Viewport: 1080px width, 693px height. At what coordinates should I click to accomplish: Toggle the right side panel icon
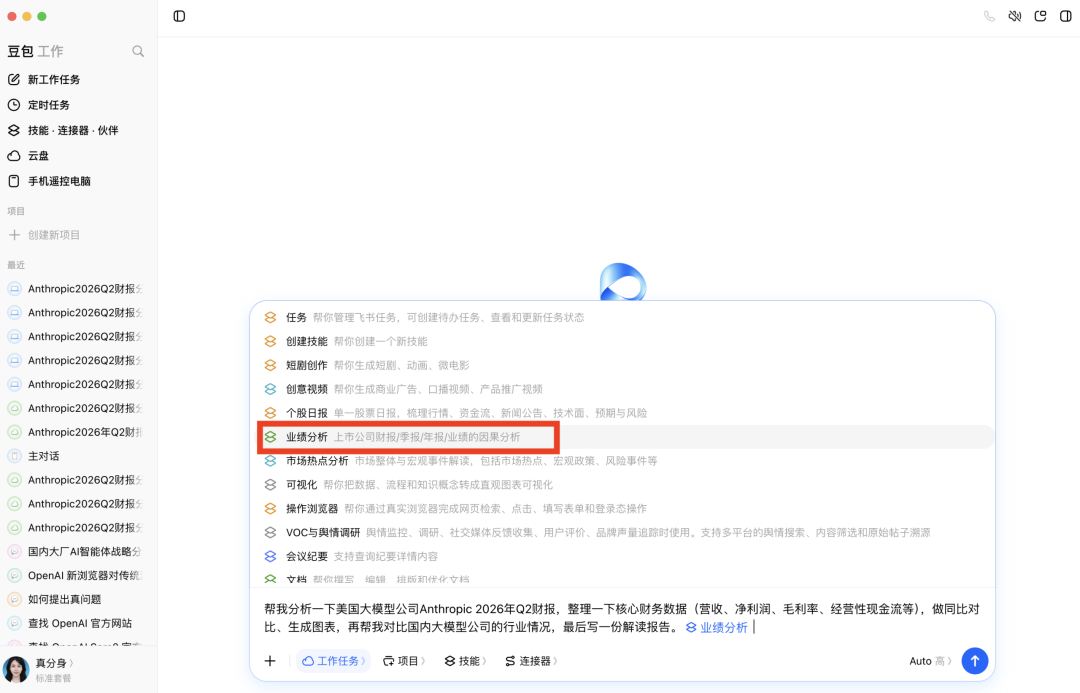(1066, 16)
